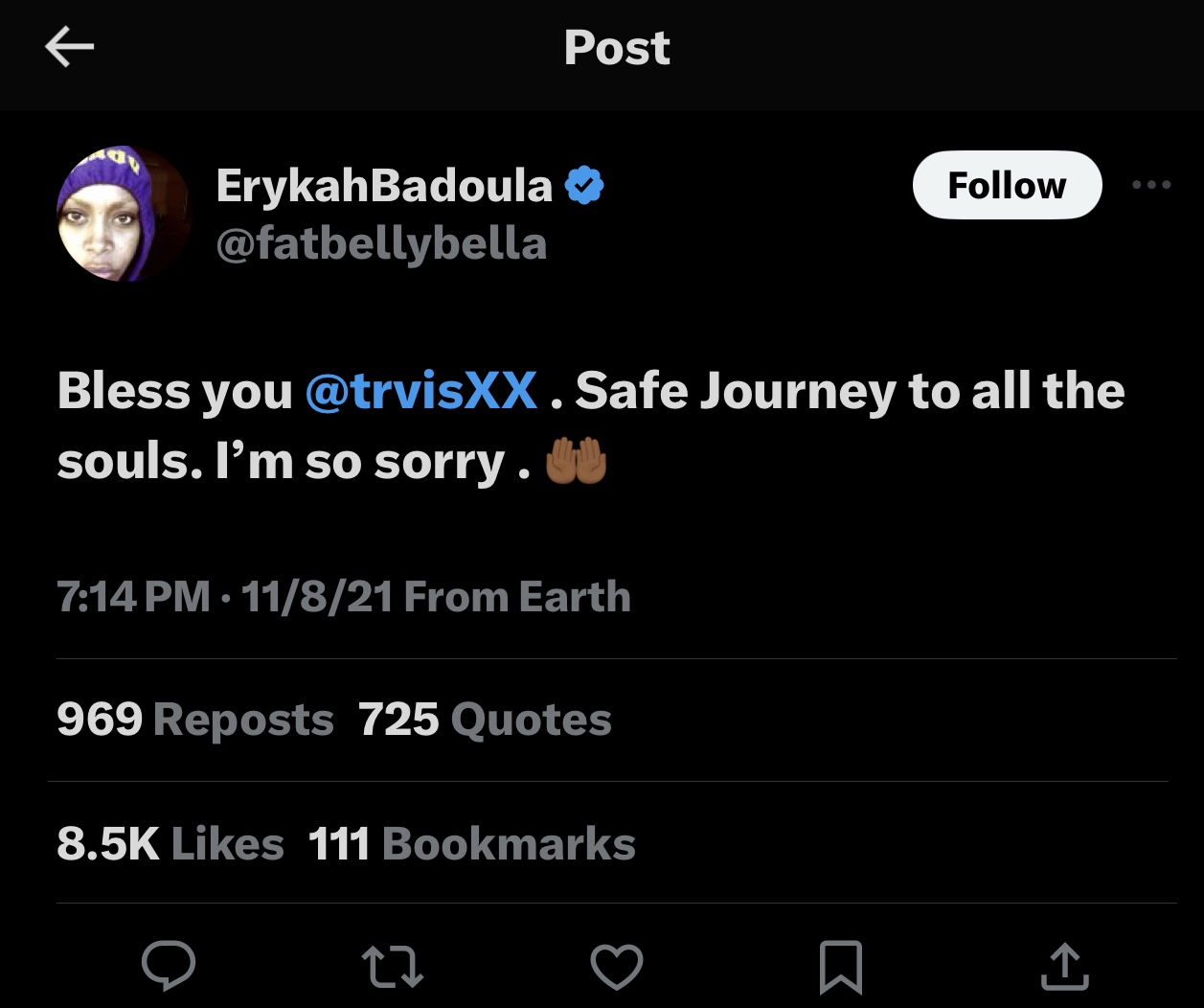Bookmark the post via the bookmark icon

click(x=840, y=967)
